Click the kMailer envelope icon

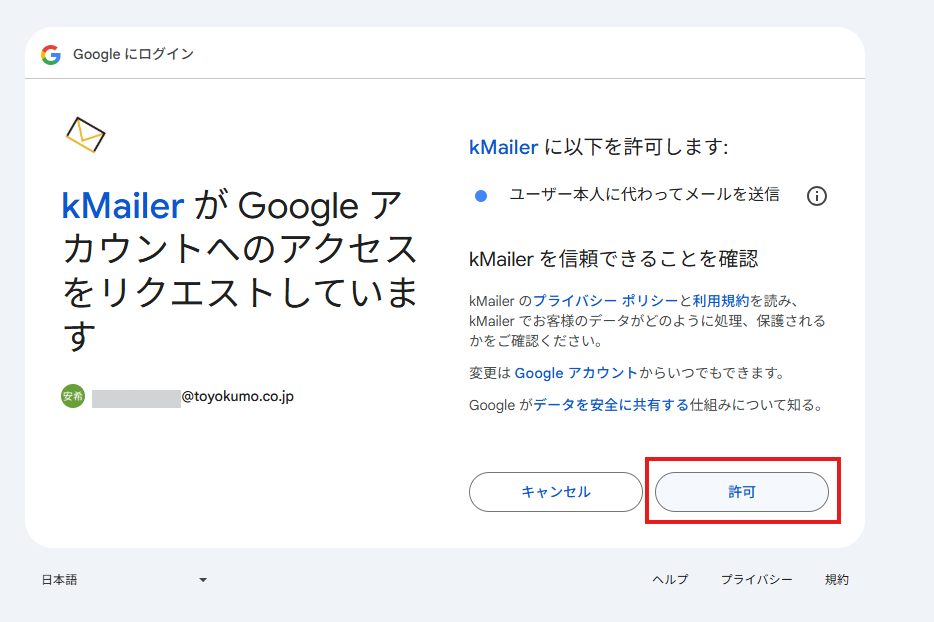point(85,135)
